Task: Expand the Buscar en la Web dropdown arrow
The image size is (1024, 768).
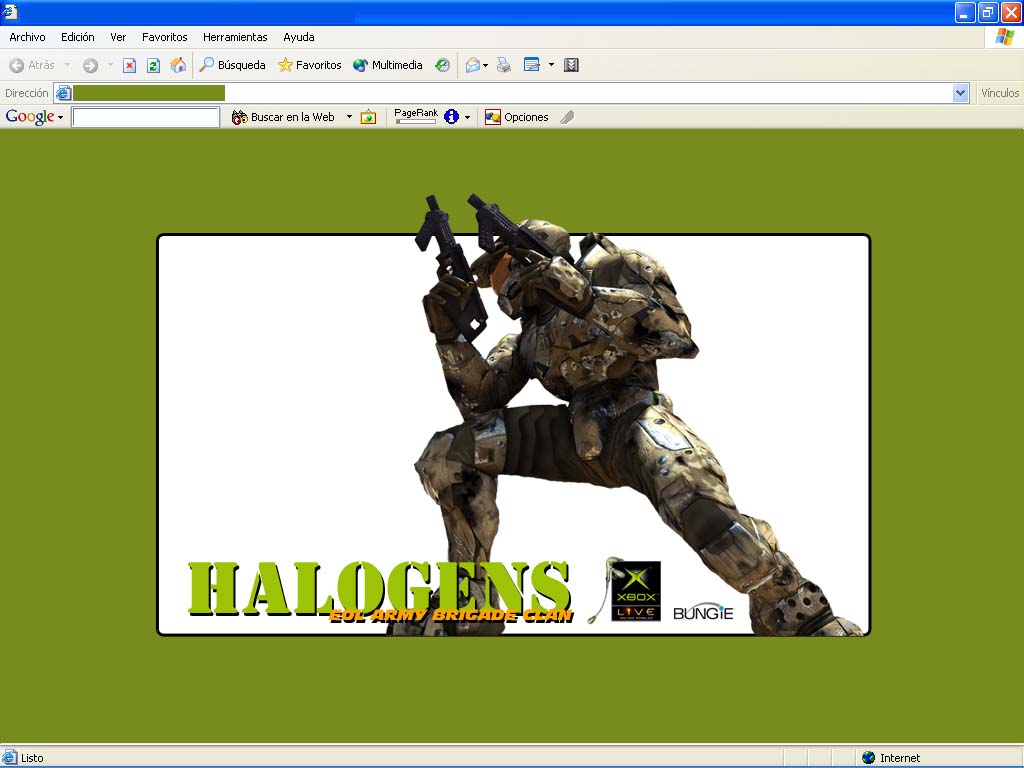Action: click(349, 117)
